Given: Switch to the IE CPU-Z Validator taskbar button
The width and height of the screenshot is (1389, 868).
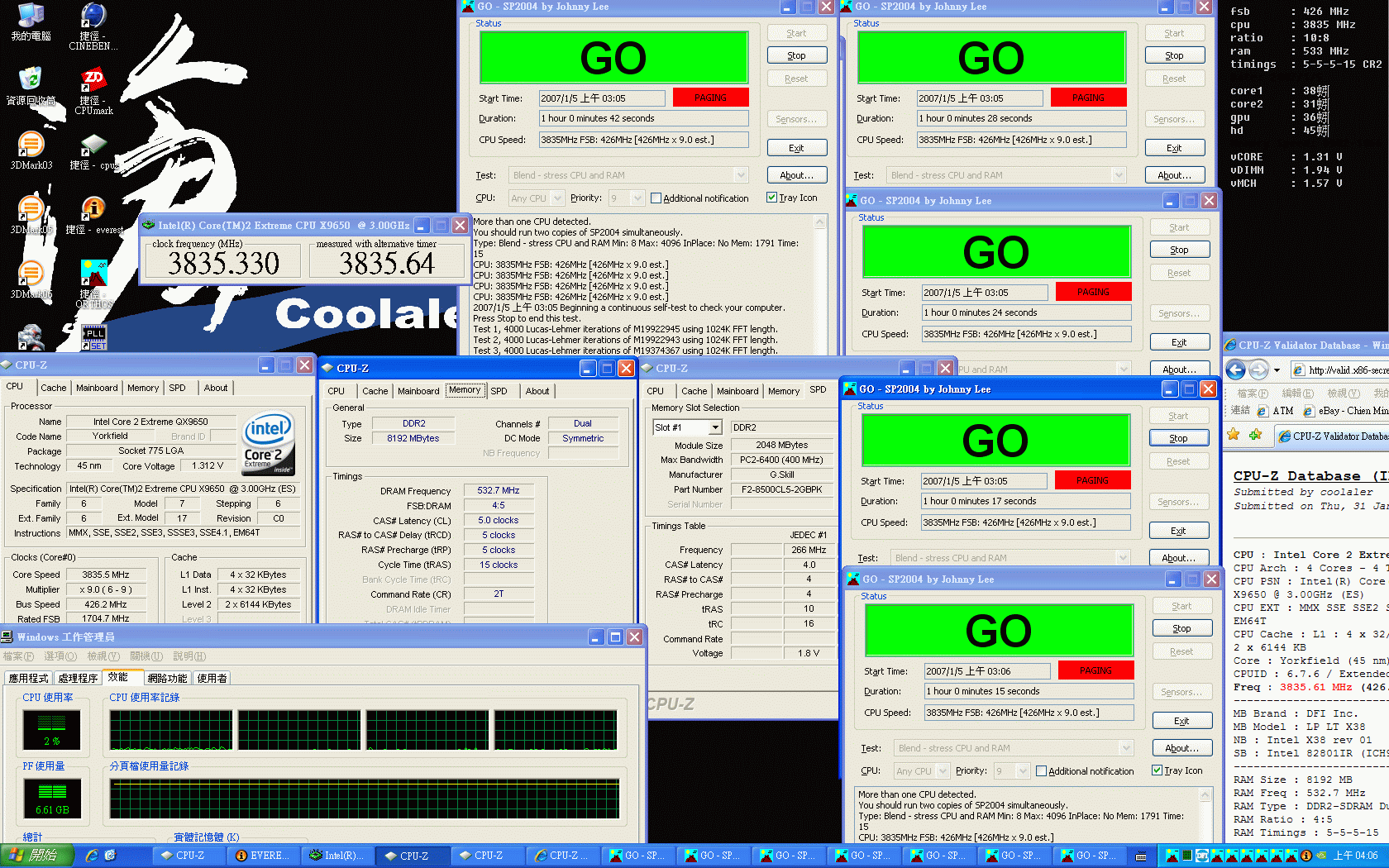Looking at the screenshot, I should [563, 856].
